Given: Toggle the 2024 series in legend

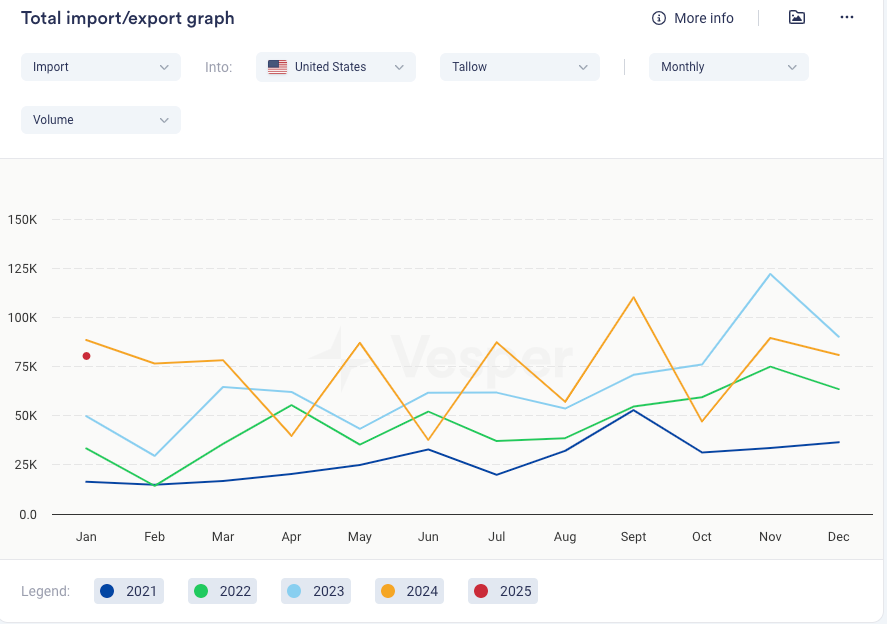Looking at the screenshot, I should tap(410, 591).
